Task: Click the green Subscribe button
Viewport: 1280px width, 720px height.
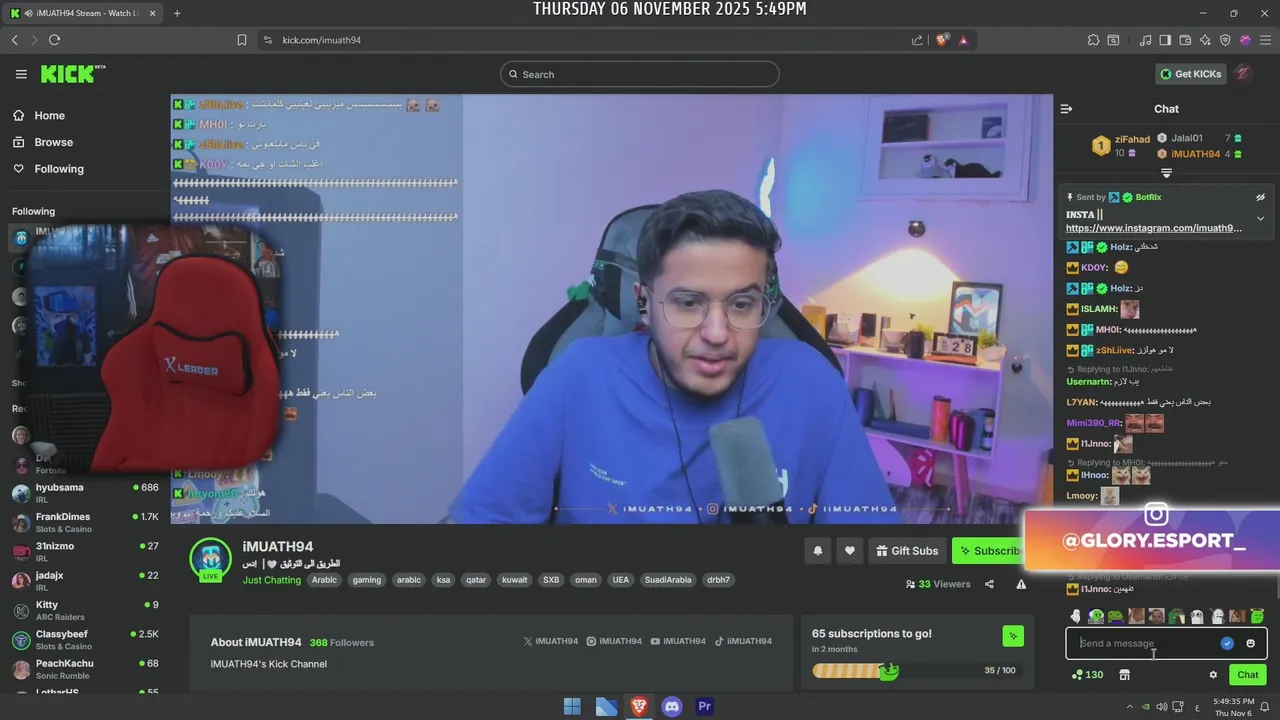Action: 987,550
